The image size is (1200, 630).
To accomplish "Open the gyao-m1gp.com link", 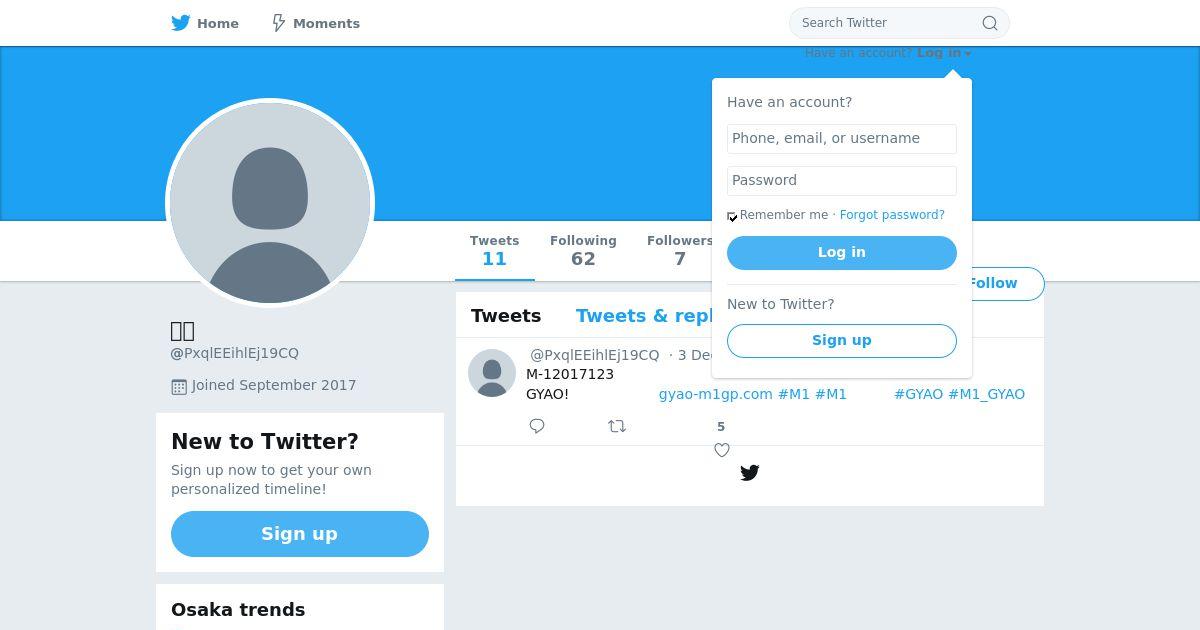I will 716,394.
